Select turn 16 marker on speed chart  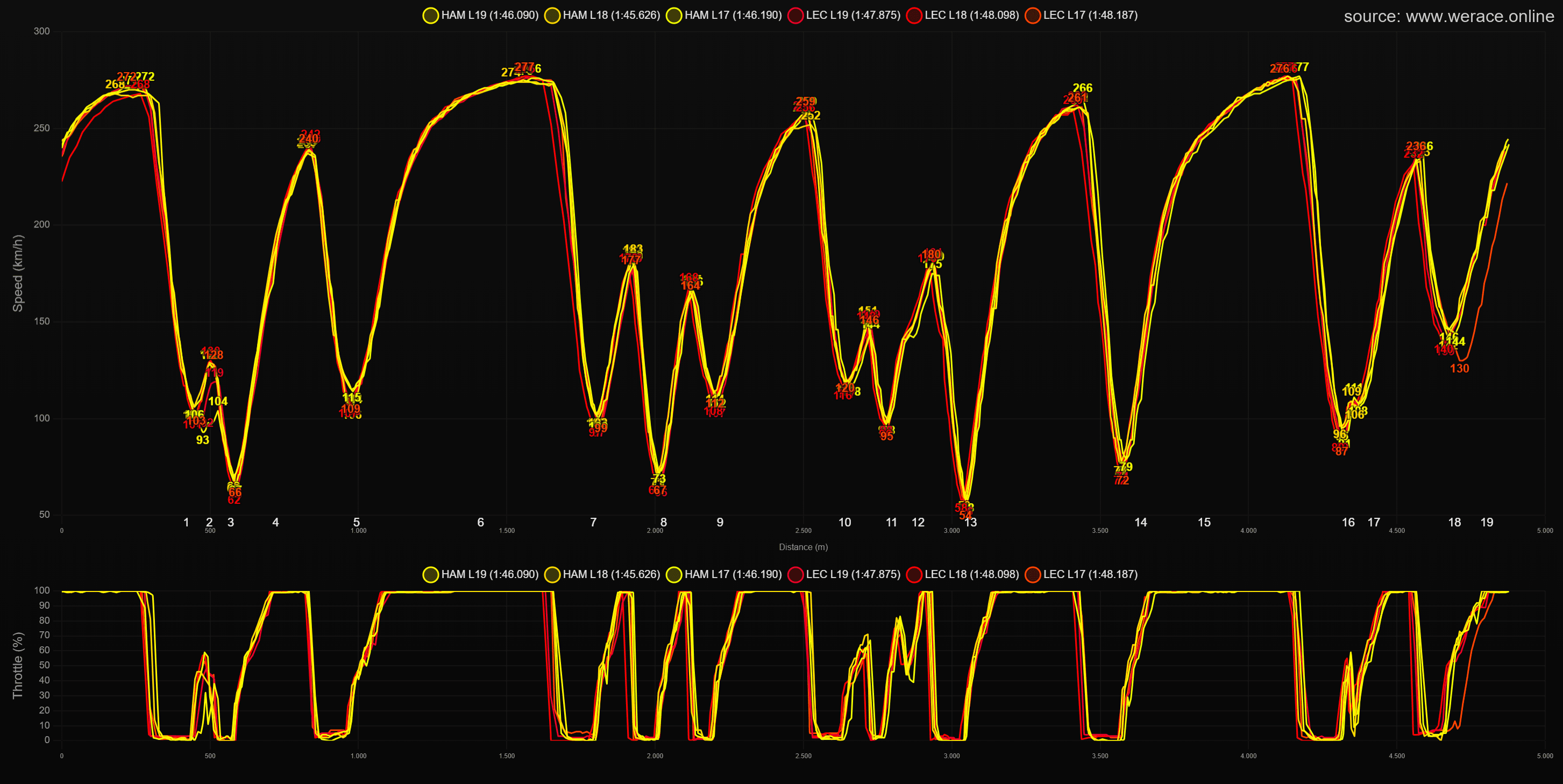1348,523
